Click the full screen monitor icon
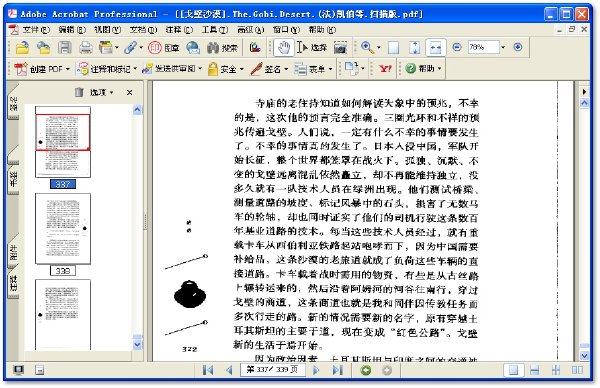 point(18,370)
